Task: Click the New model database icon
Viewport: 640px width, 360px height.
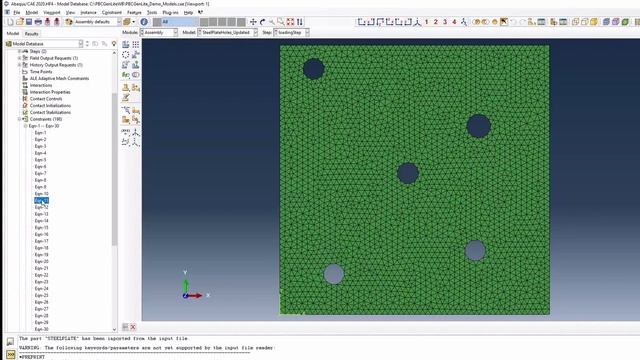Action: (10, 22)
